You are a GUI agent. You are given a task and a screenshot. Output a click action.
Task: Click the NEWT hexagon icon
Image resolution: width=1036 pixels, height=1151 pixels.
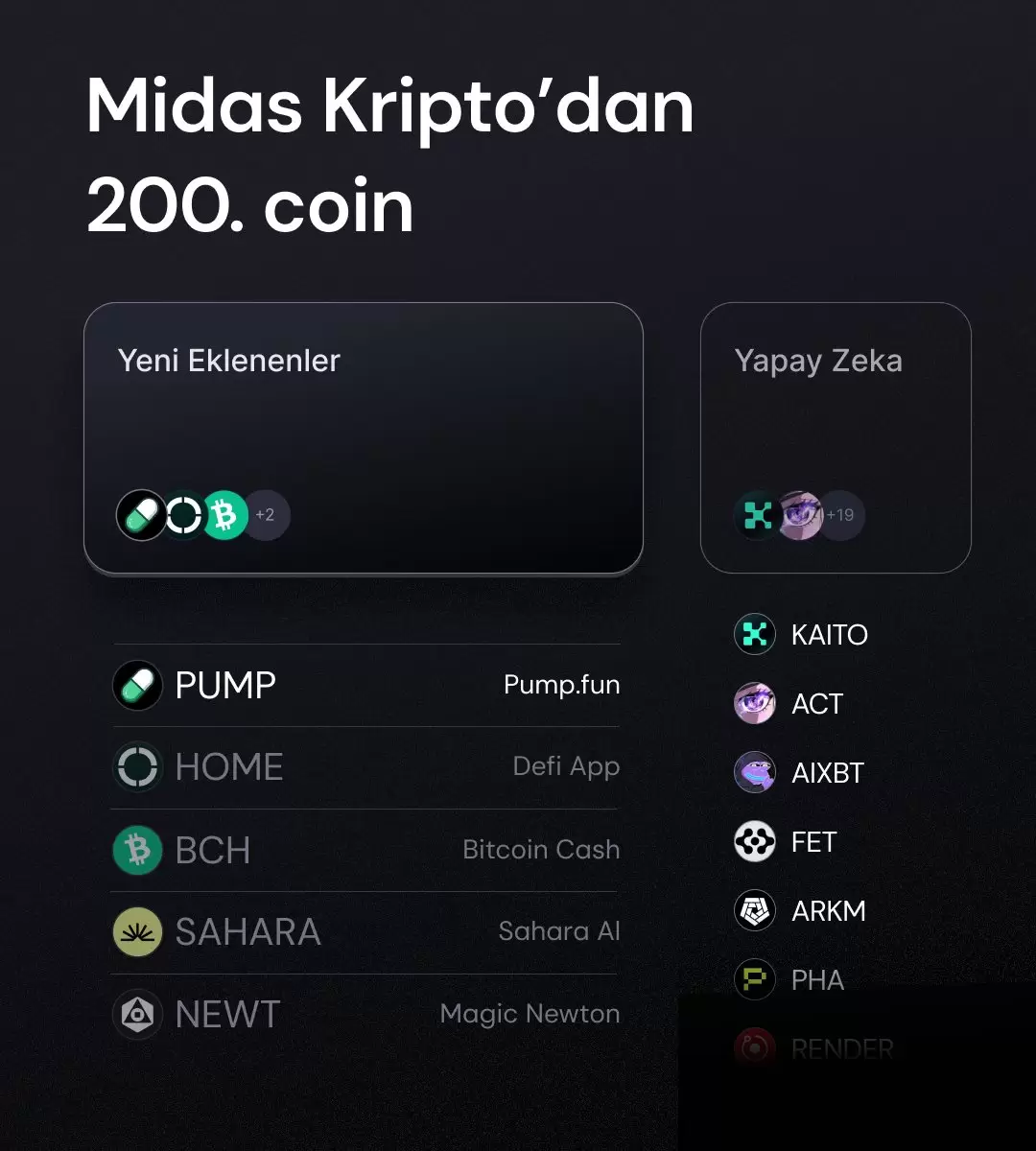pos(137,1014)
